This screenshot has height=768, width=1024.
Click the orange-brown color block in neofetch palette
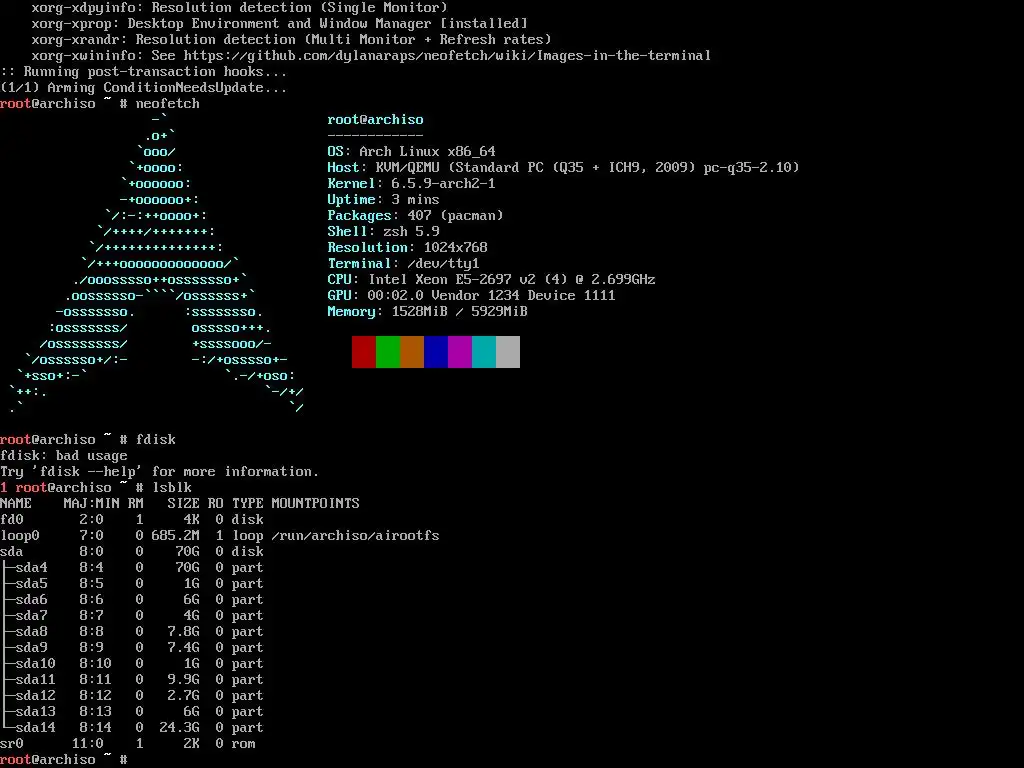tap(412, 352)
